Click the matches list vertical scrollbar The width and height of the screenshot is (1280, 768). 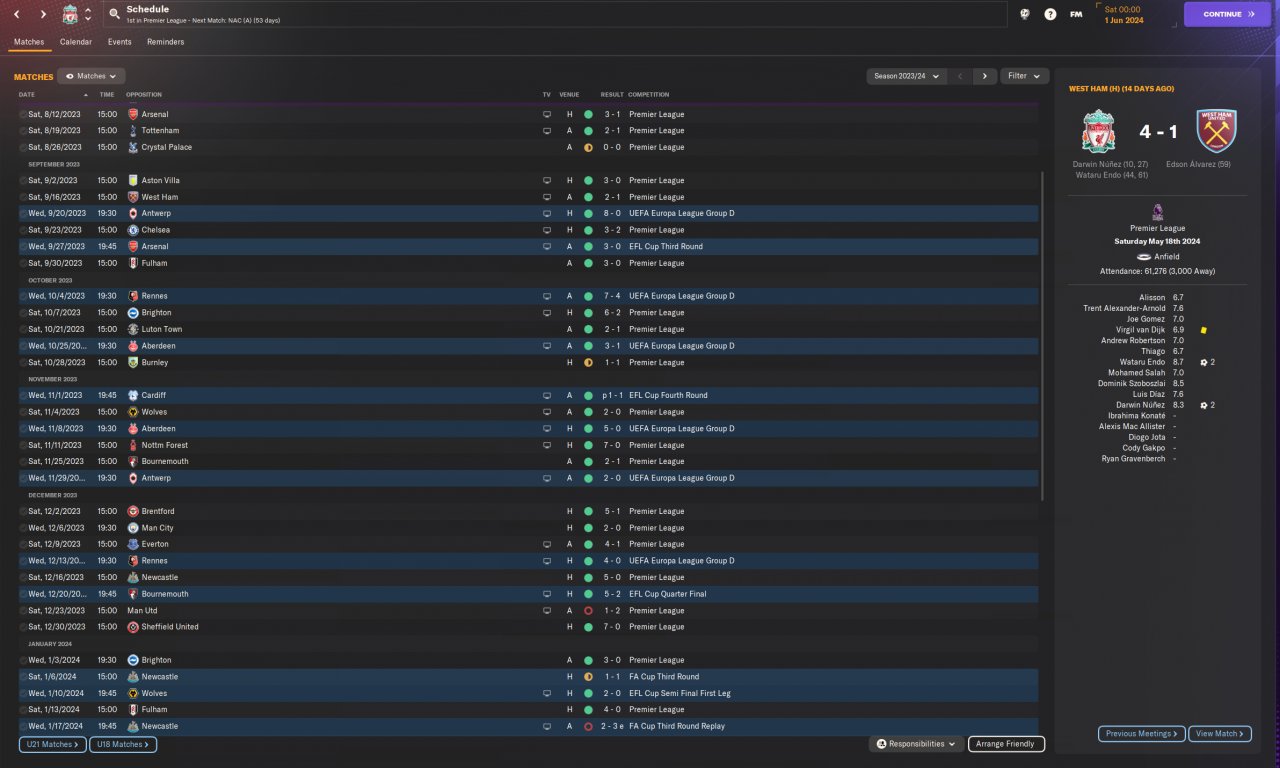1043,335
